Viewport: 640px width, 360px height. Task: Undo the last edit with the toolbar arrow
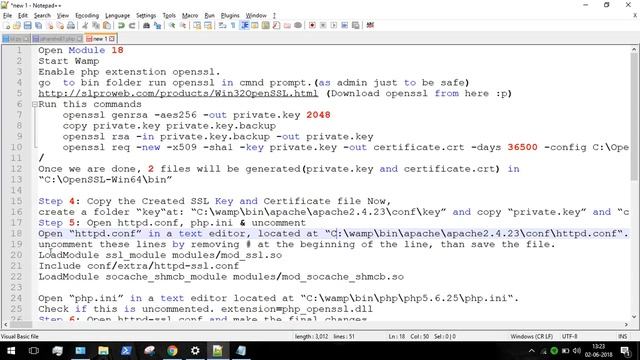pos(121,25)
